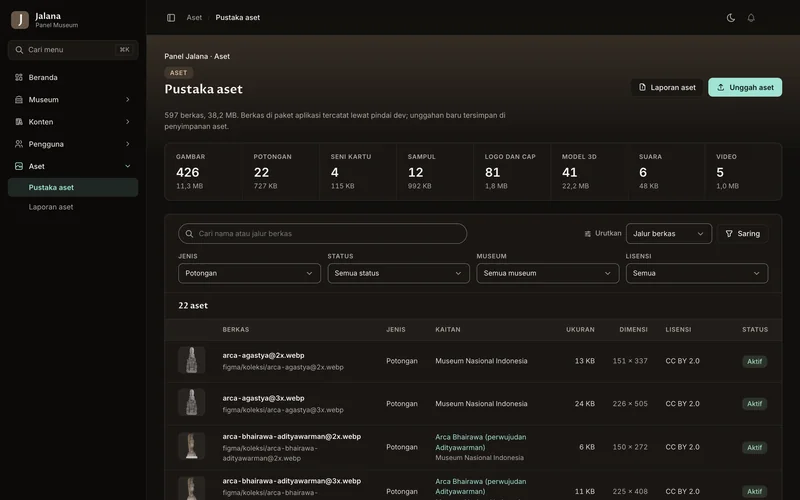Click the Museum building icon

tap(19, 99)
